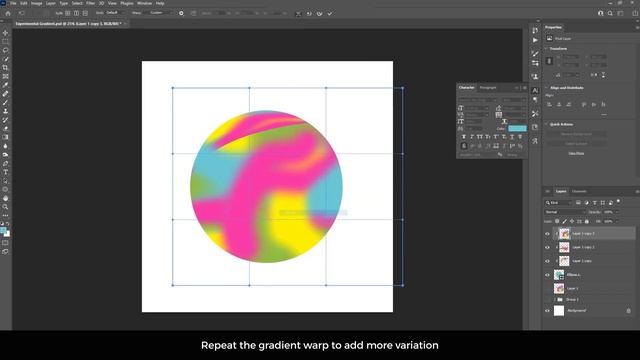This screenshot has height=360, width=640.
Task: Click the Properties panel tab
Action: point(553,27)
